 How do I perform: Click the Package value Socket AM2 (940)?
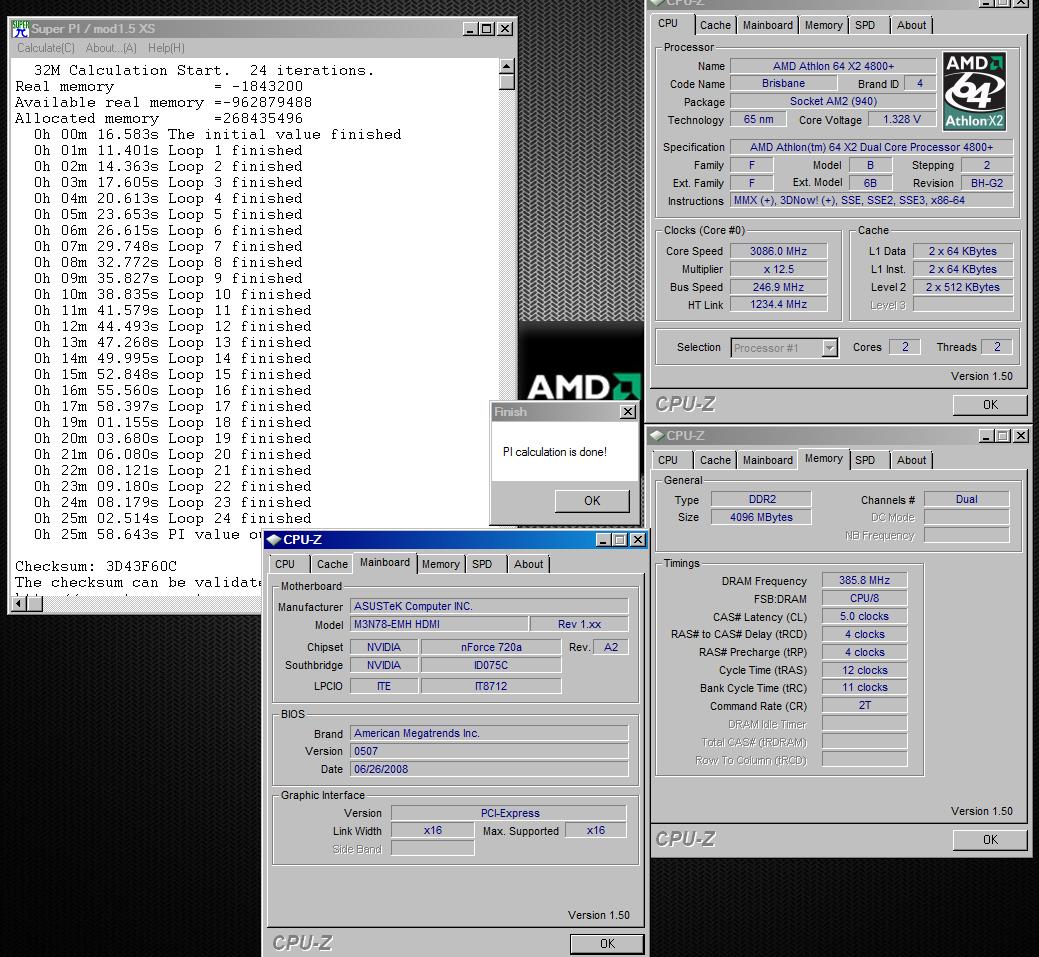pyautogui.click(x=833, y=101)
